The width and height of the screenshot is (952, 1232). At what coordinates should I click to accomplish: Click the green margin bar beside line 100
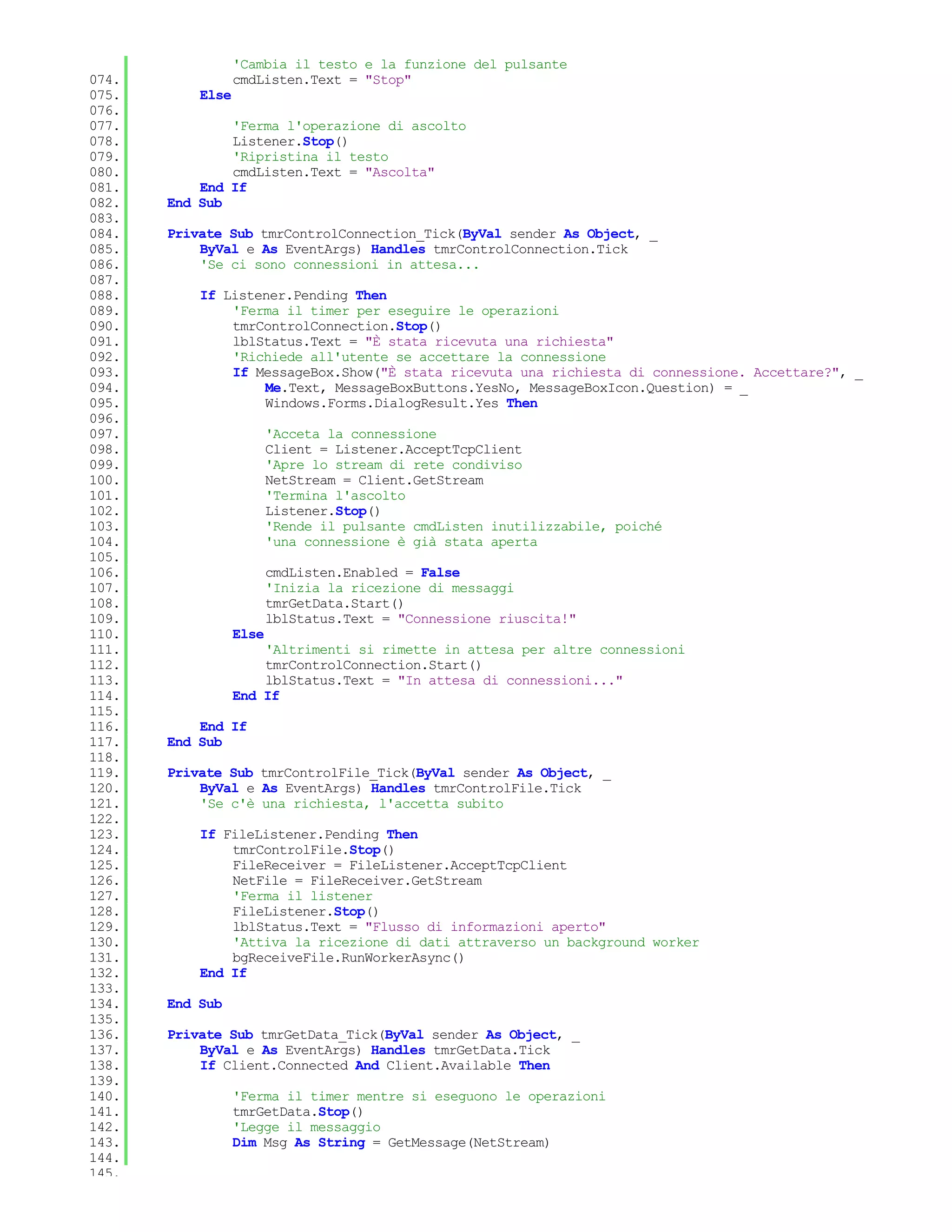click(x=126, y=481)
